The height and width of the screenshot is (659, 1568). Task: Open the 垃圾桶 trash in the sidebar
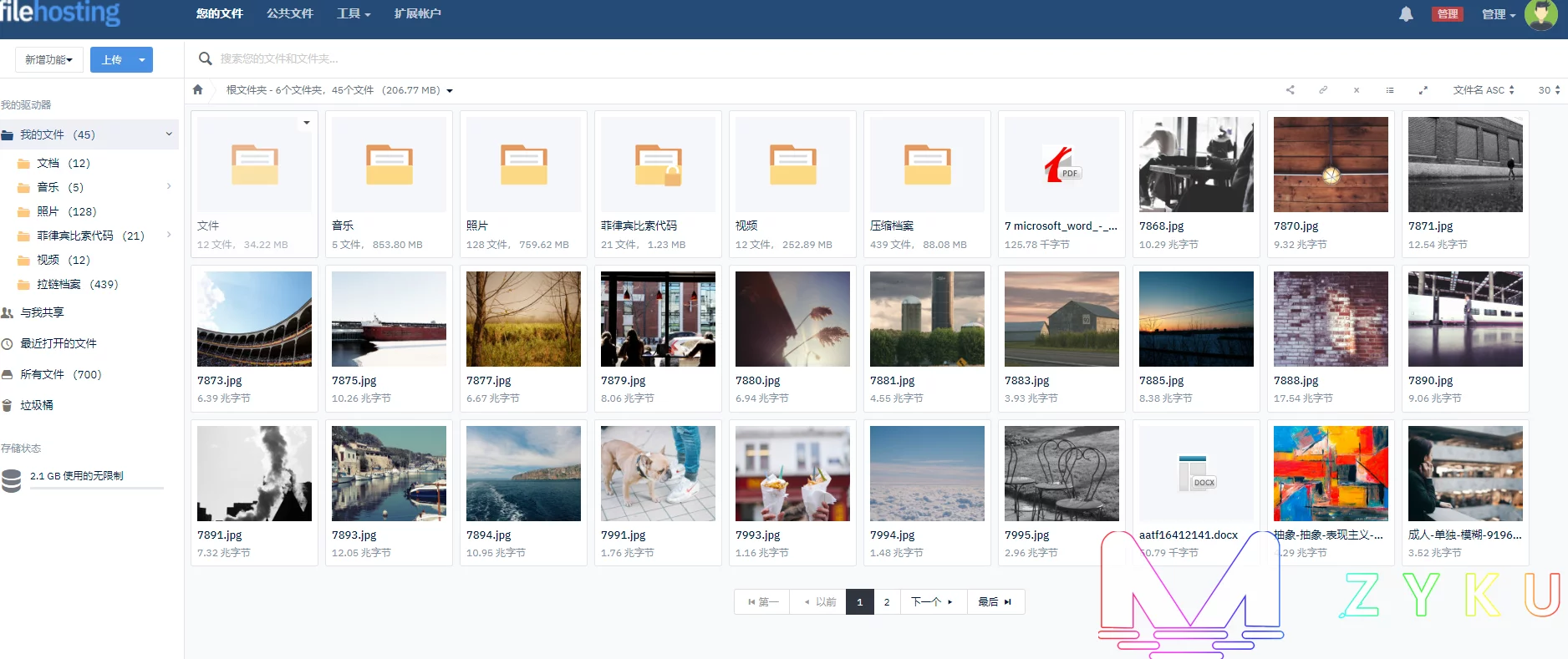[x=37, y=405]
